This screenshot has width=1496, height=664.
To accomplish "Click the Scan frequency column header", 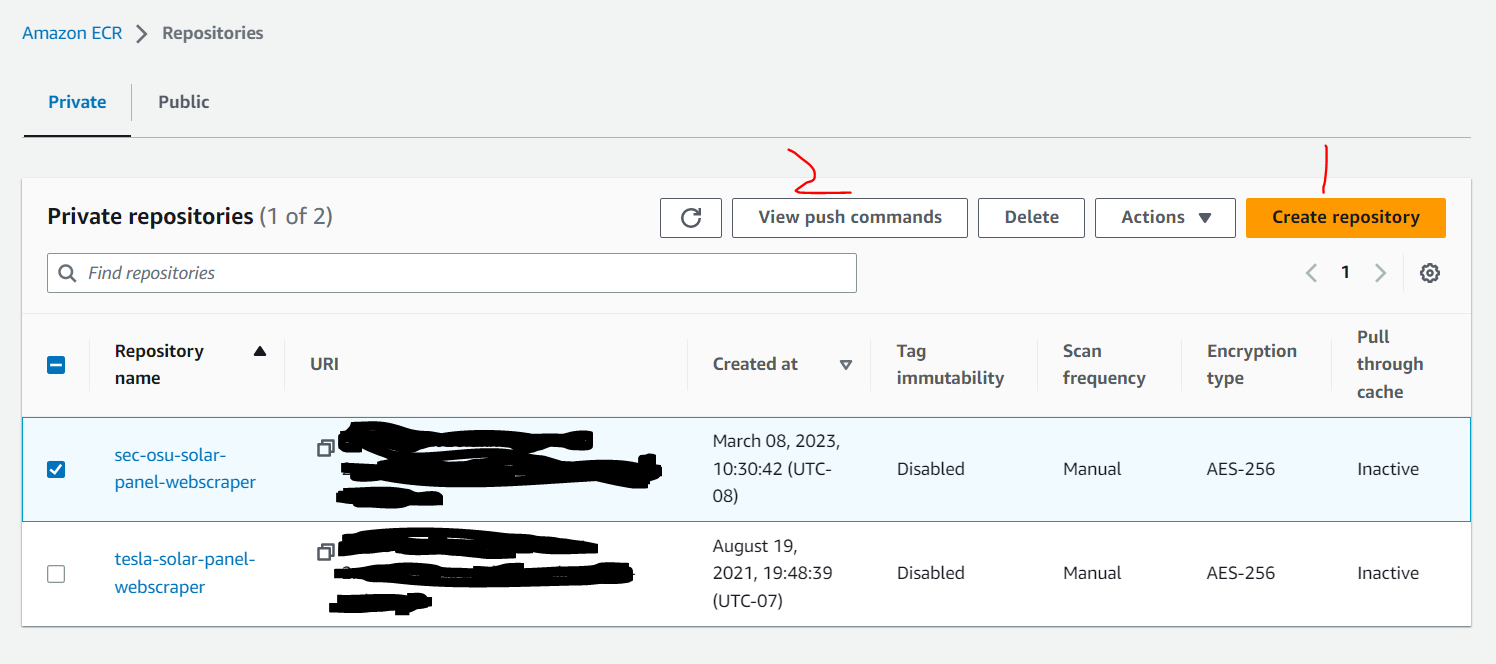I will click(x=1104, y=365).
